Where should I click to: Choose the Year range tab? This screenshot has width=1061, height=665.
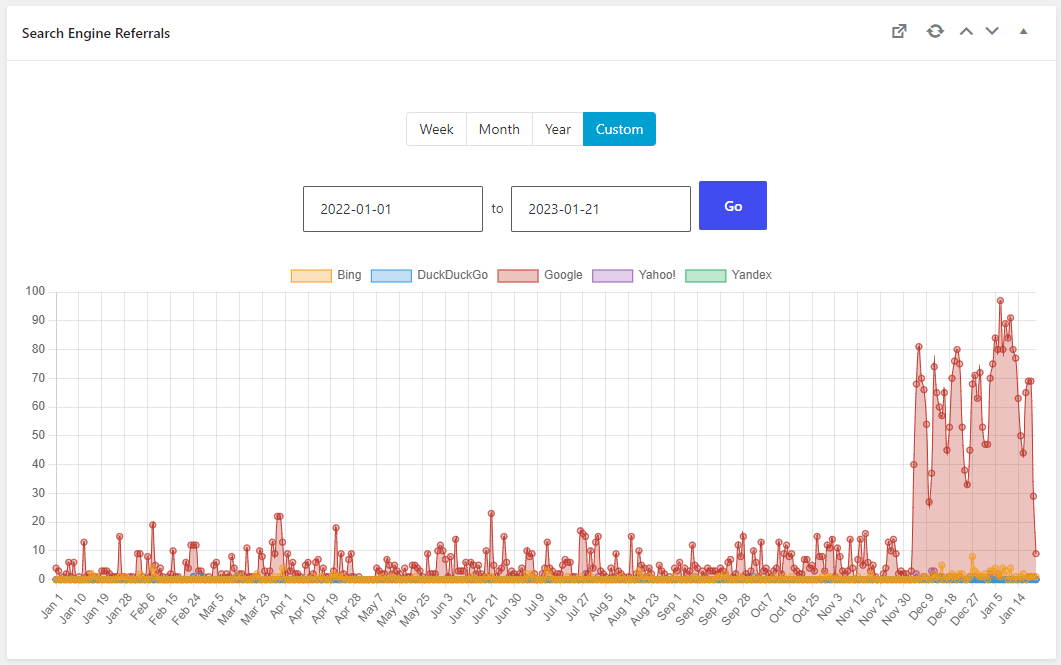(x=558, y=129)
